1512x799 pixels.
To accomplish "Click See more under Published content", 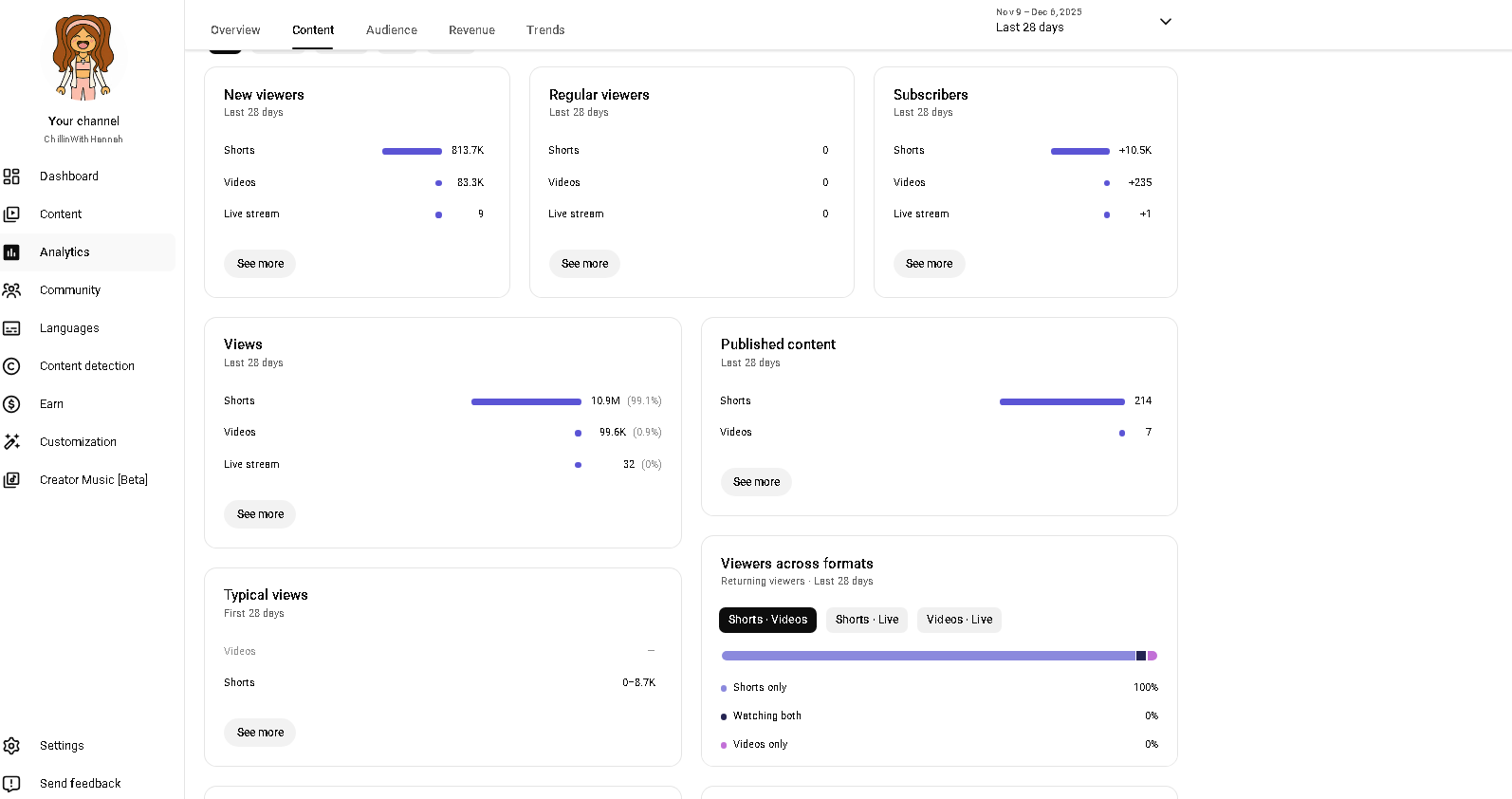I will (756, 482).
